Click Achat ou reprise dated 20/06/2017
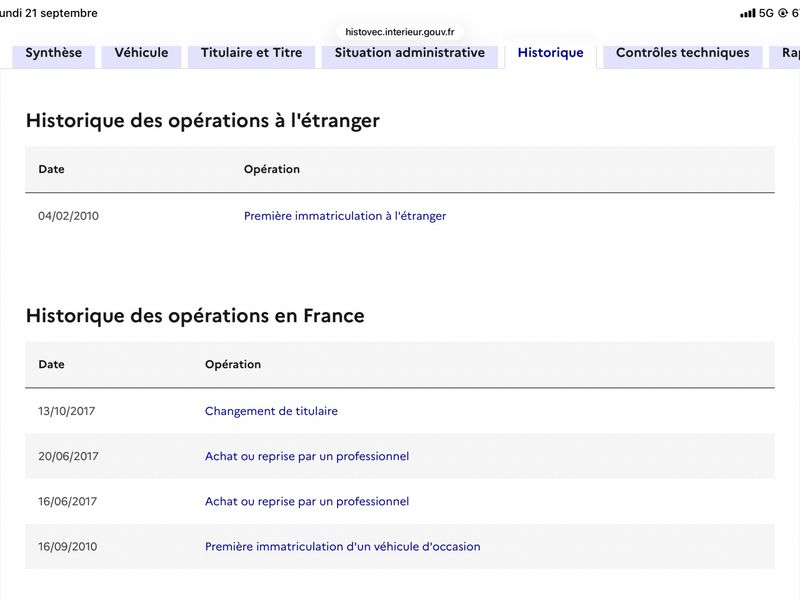This screenshot has height=600, width=800. pos(307,456)
